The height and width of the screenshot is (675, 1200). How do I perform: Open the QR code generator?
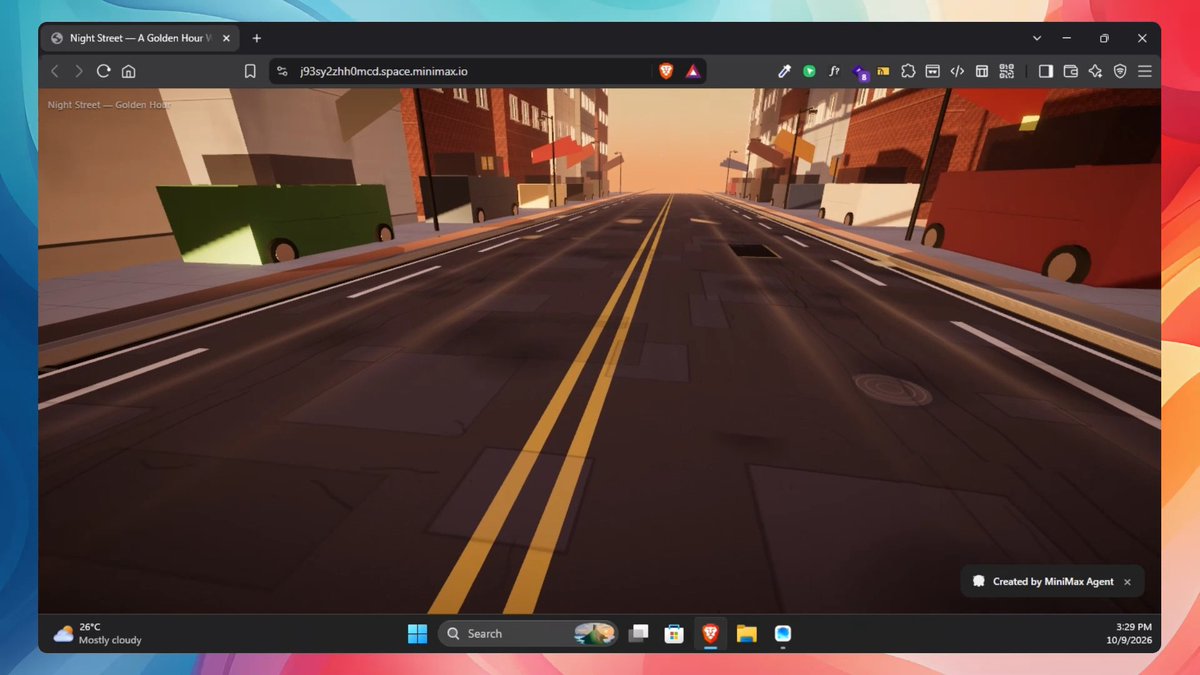point(1006,71)
